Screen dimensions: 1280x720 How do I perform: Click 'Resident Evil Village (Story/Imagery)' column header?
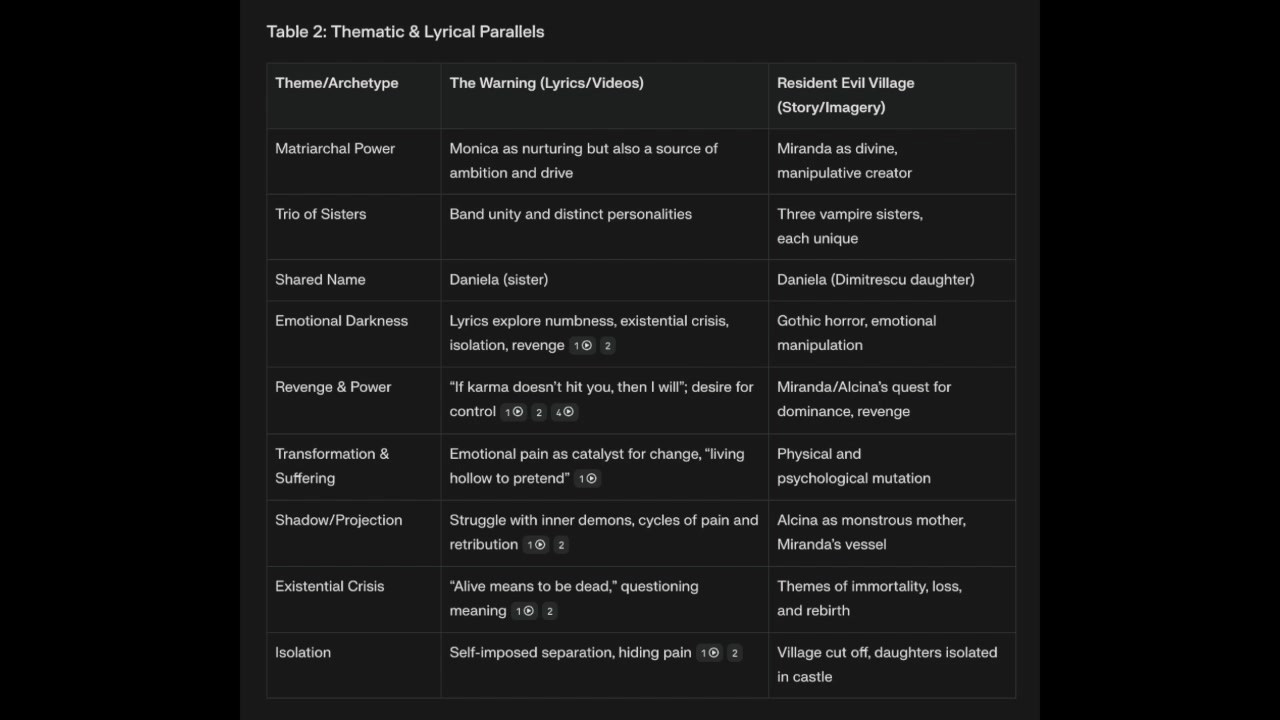click(x=846, y=95)
